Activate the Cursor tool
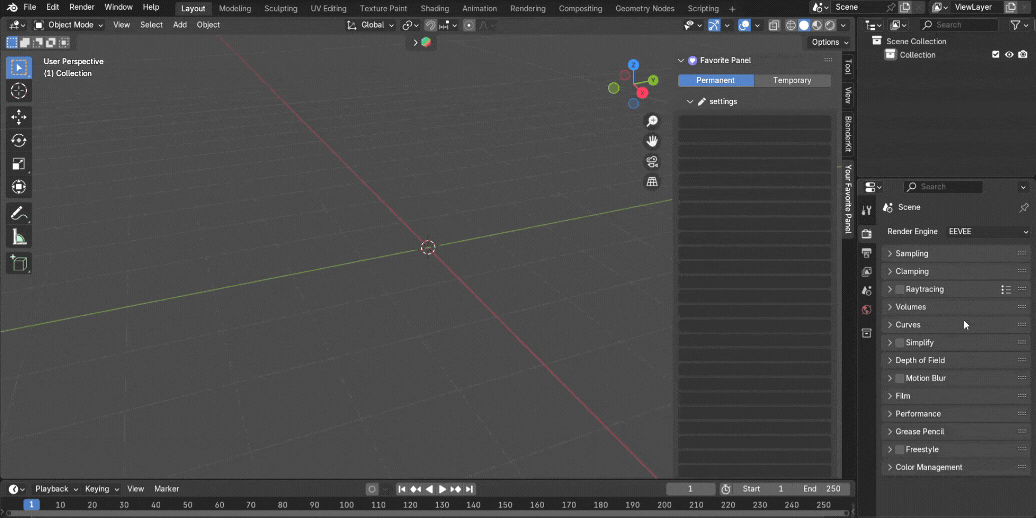The width and height of the screenshot is (1036, 518). [x=18, y=91]
